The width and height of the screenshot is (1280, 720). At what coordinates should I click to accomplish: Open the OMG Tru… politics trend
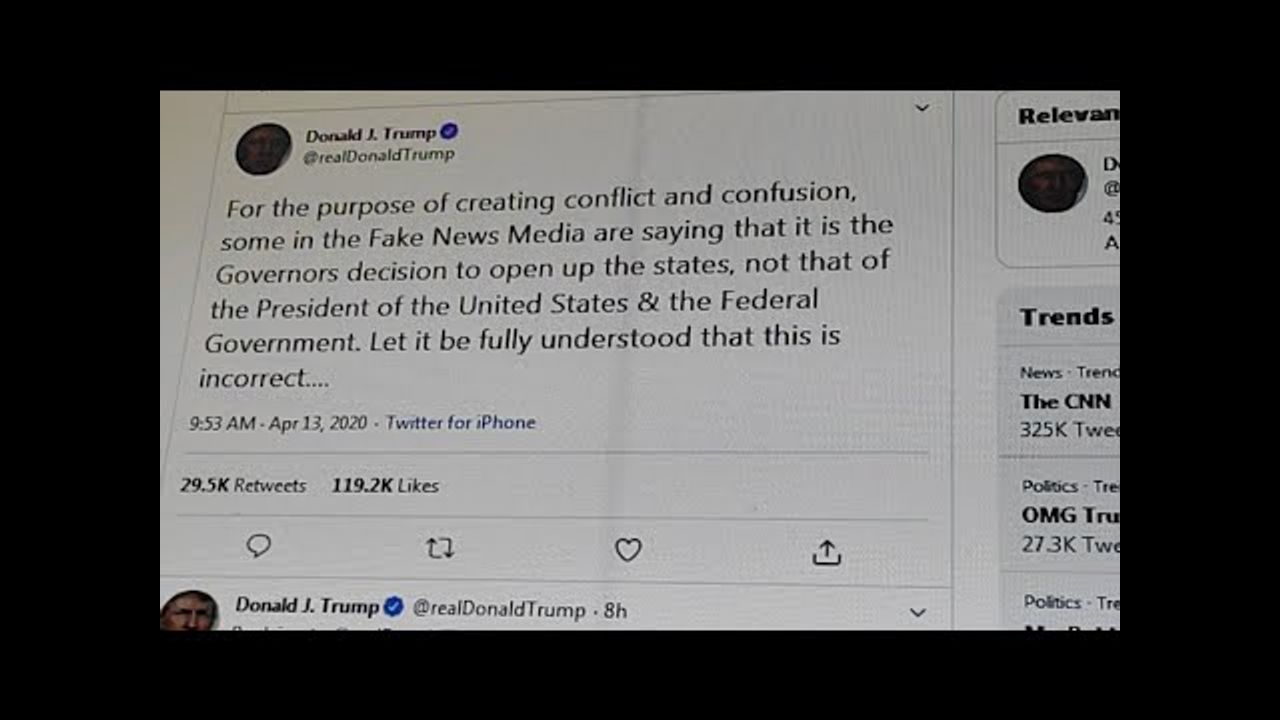pyautogui.click(x=1069, y=515)
